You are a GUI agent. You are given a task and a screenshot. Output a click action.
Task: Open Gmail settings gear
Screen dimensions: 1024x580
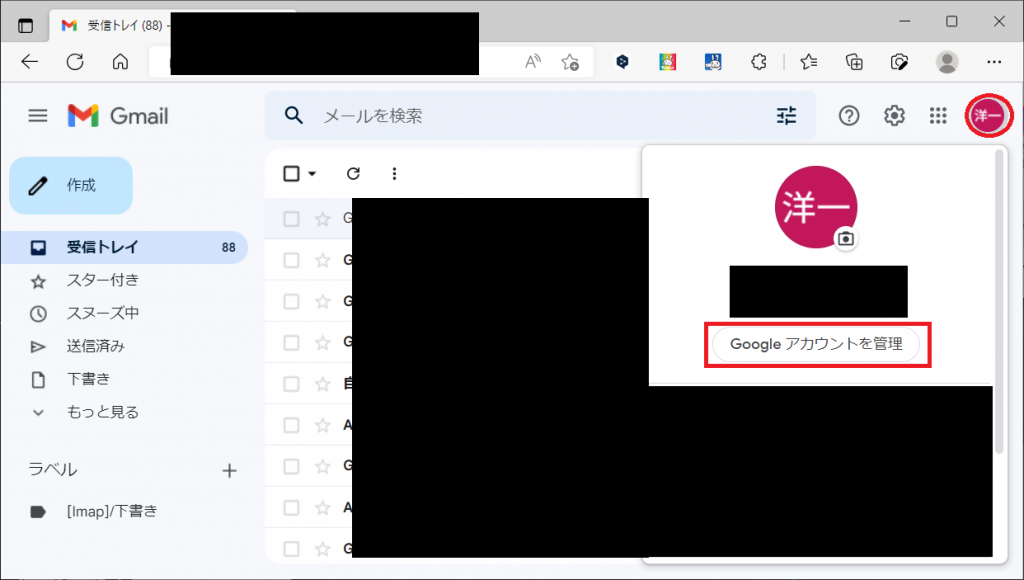click(x=893, y=115)
